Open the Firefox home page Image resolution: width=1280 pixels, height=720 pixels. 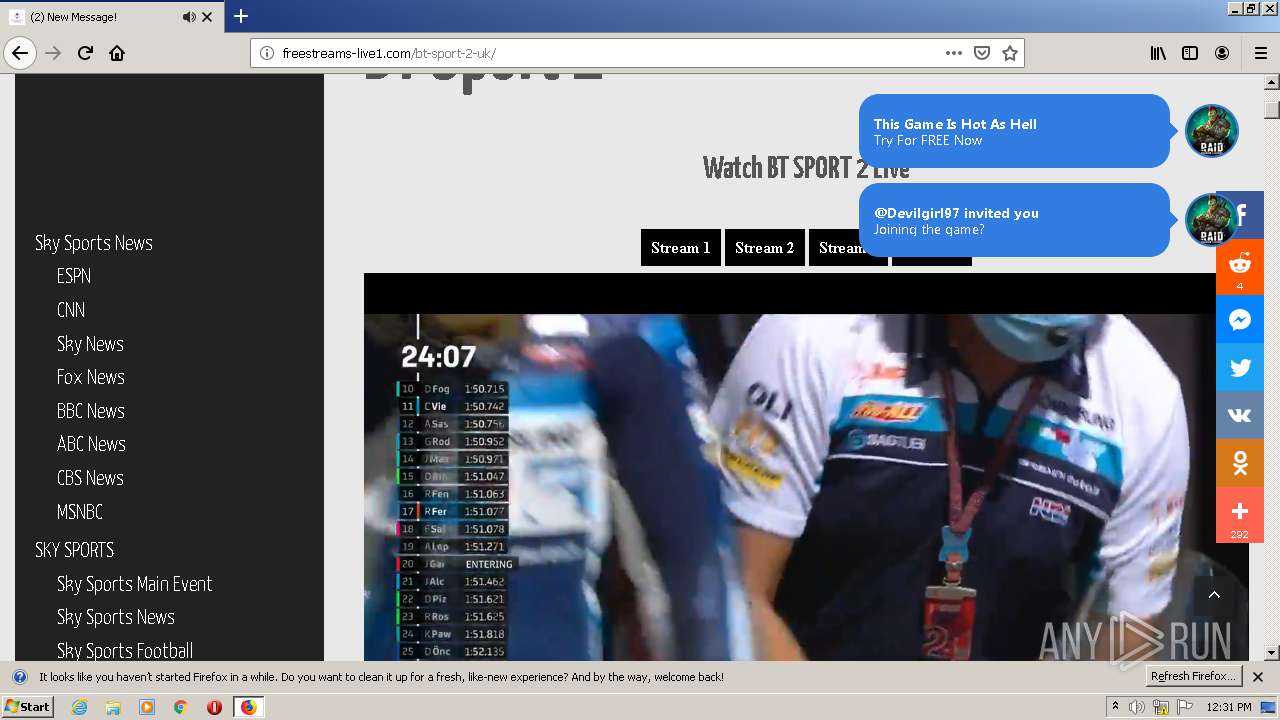[117, 53]
